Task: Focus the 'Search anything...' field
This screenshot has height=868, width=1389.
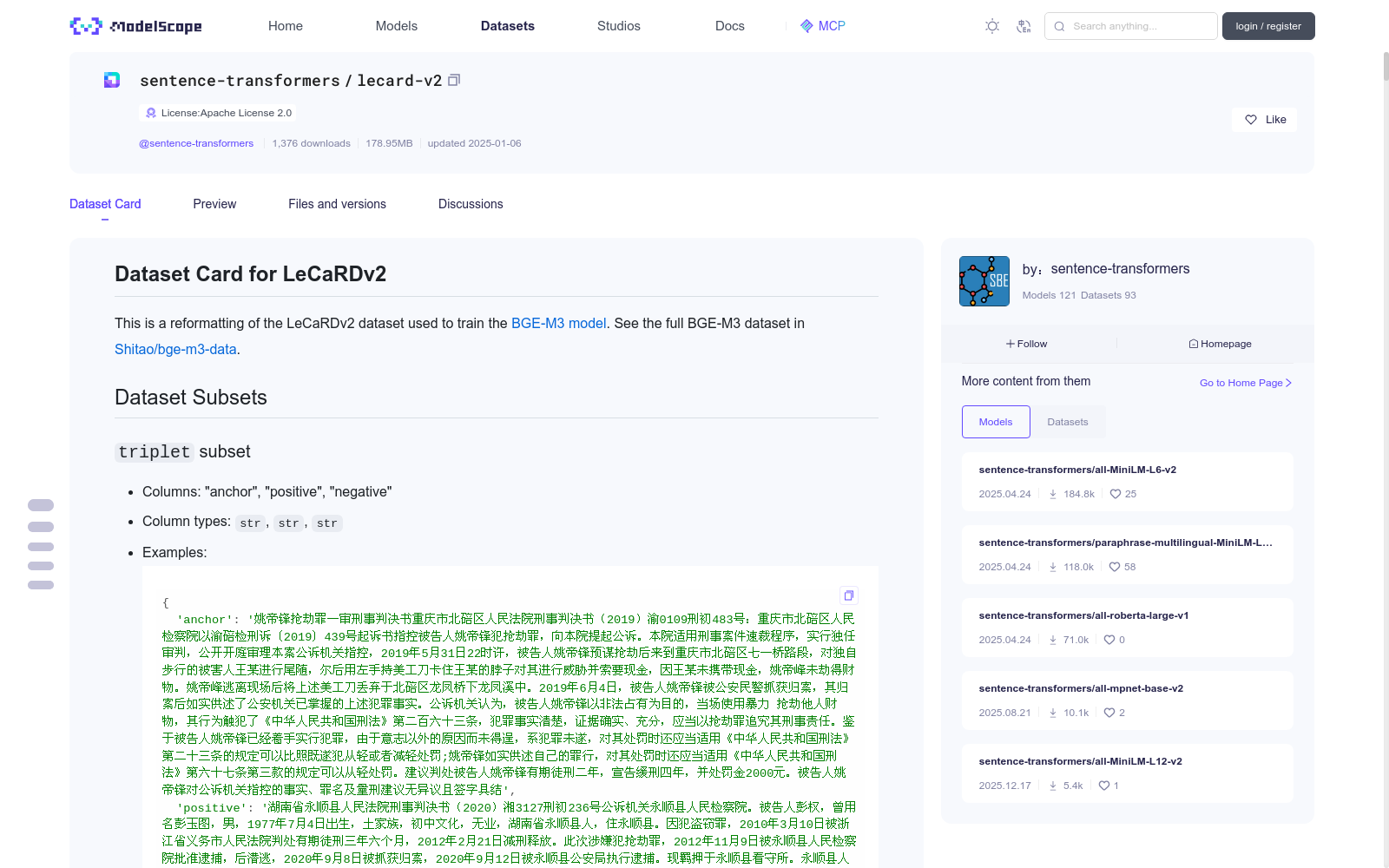Action: pyautogui.click(x=1131, y=26)
